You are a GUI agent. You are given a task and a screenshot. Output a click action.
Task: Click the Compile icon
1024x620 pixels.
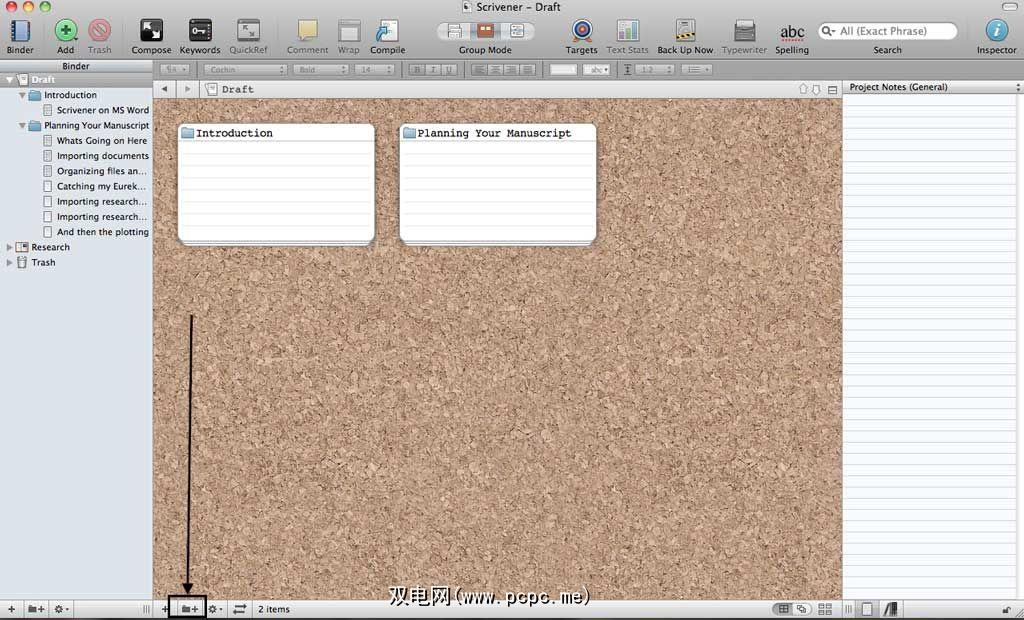click(387, 31)
